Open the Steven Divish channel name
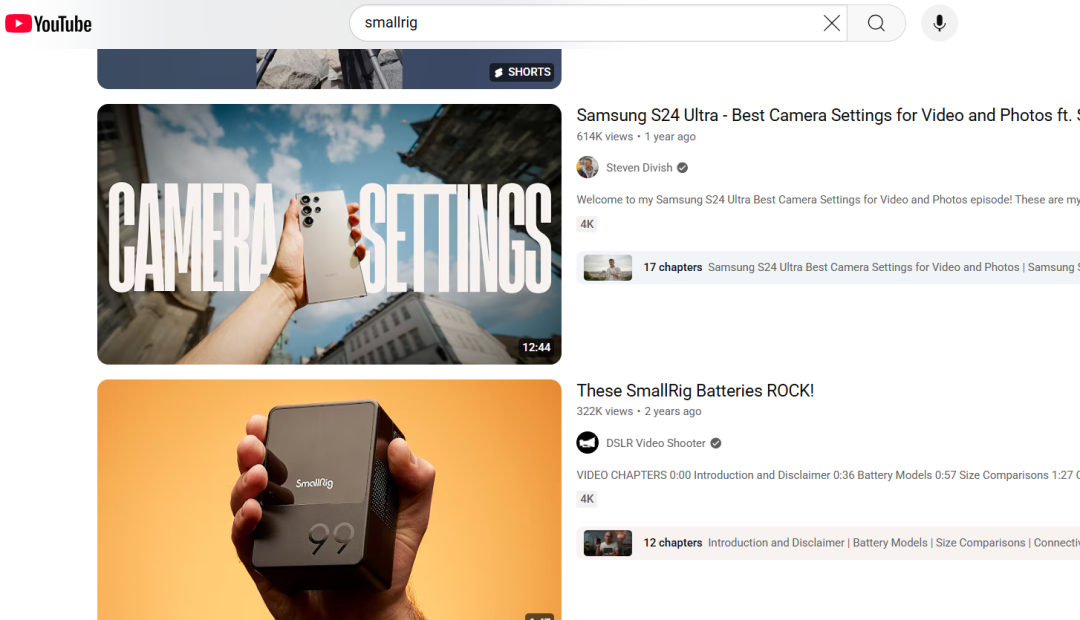This screenshot has height=620, width=1080. click(x=639, y=167)
